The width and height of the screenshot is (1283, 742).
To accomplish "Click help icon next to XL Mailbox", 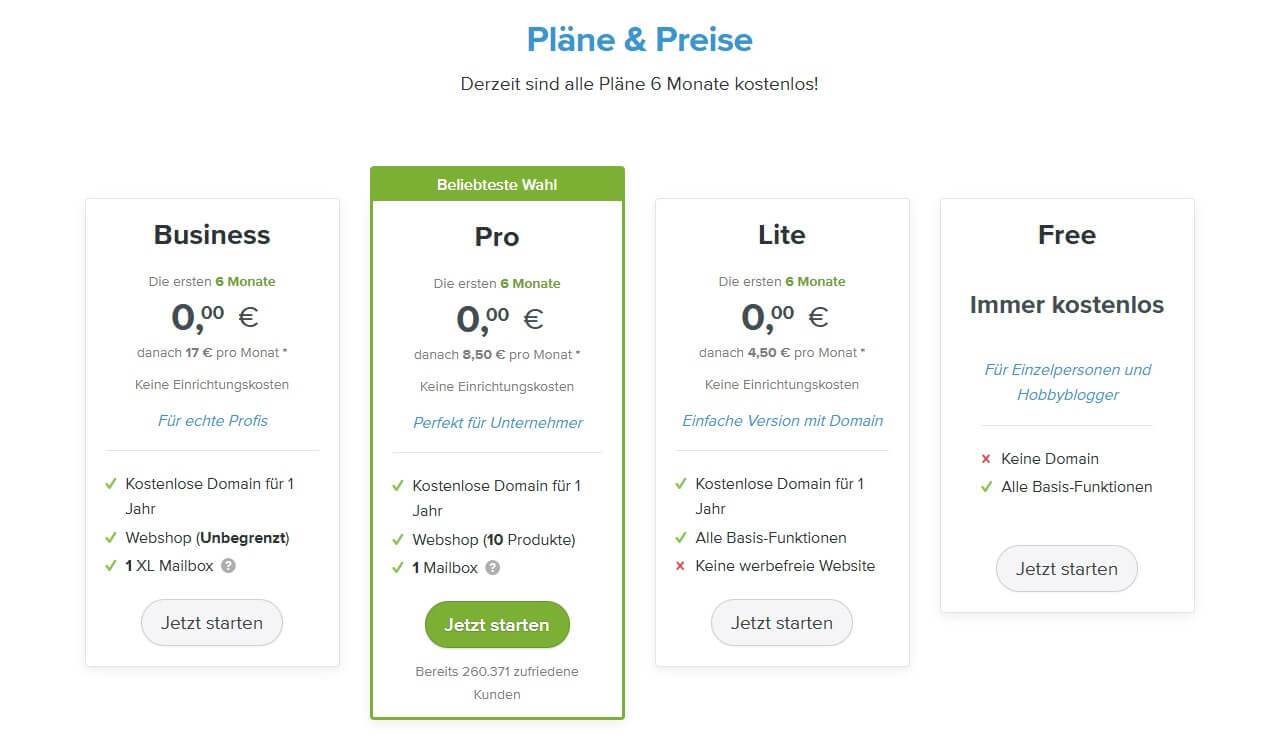I will (228, 566).
